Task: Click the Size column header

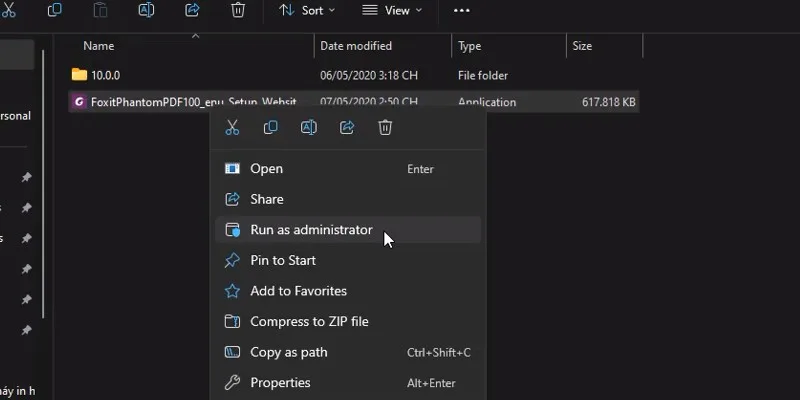Action: (582, 46)
